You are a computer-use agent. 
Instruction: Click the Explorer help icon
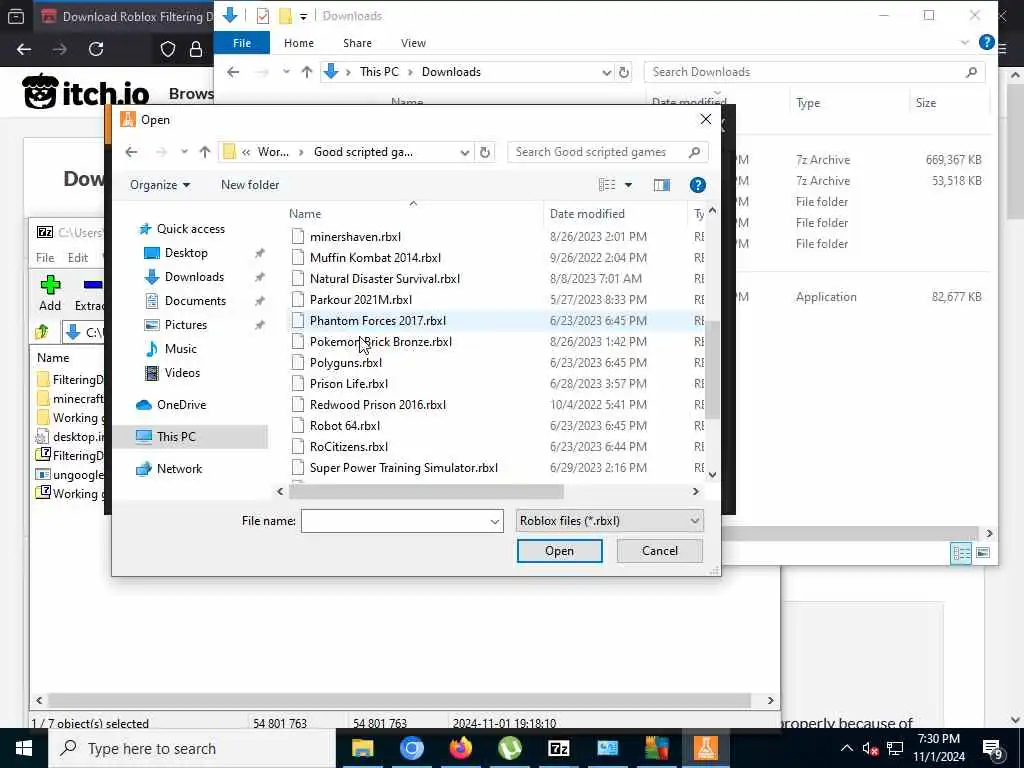(x=986, y=42)
